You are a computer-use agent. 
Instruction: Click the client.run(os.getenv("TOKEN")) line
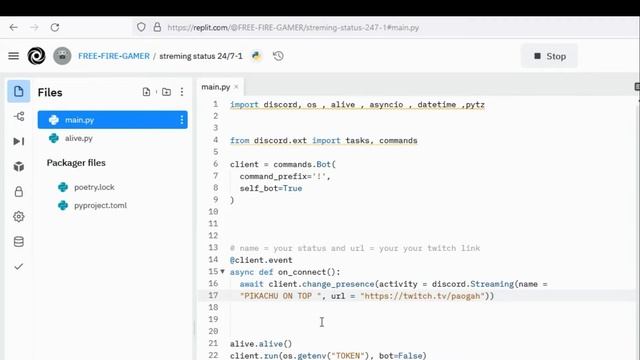[x=328, y=356]
